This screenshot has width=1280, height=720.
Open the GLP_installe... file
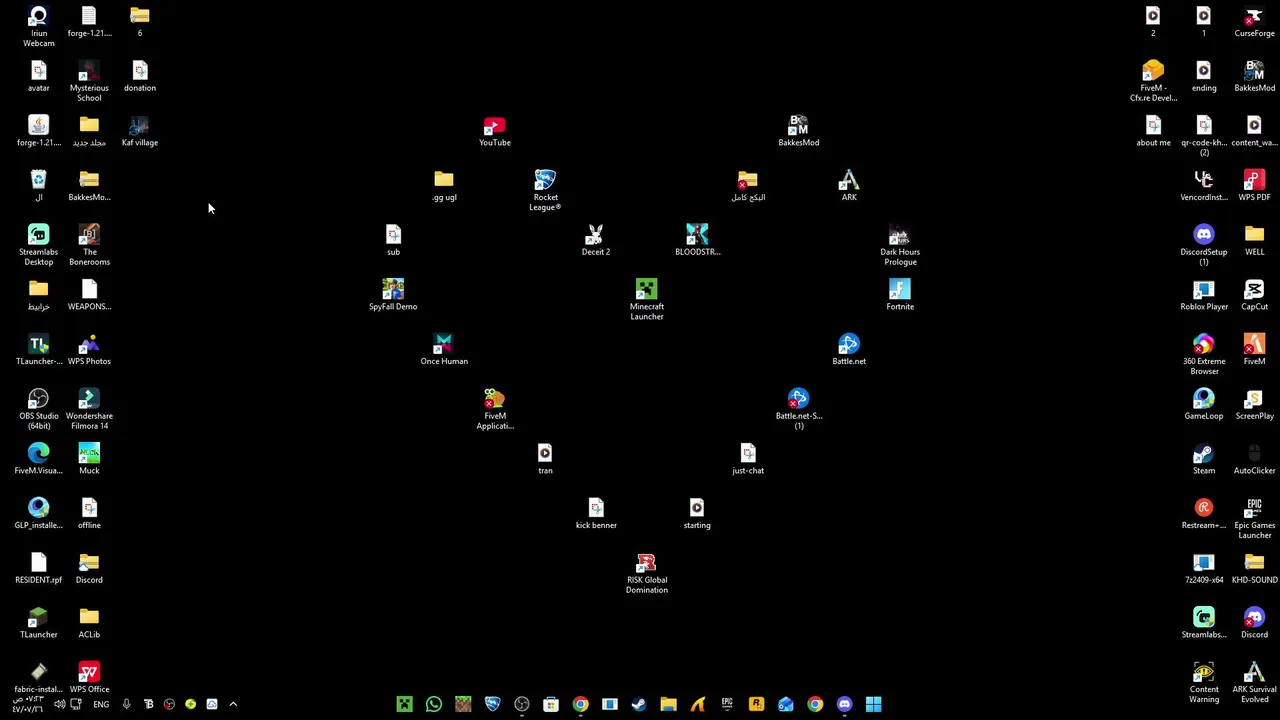(38, 514)
